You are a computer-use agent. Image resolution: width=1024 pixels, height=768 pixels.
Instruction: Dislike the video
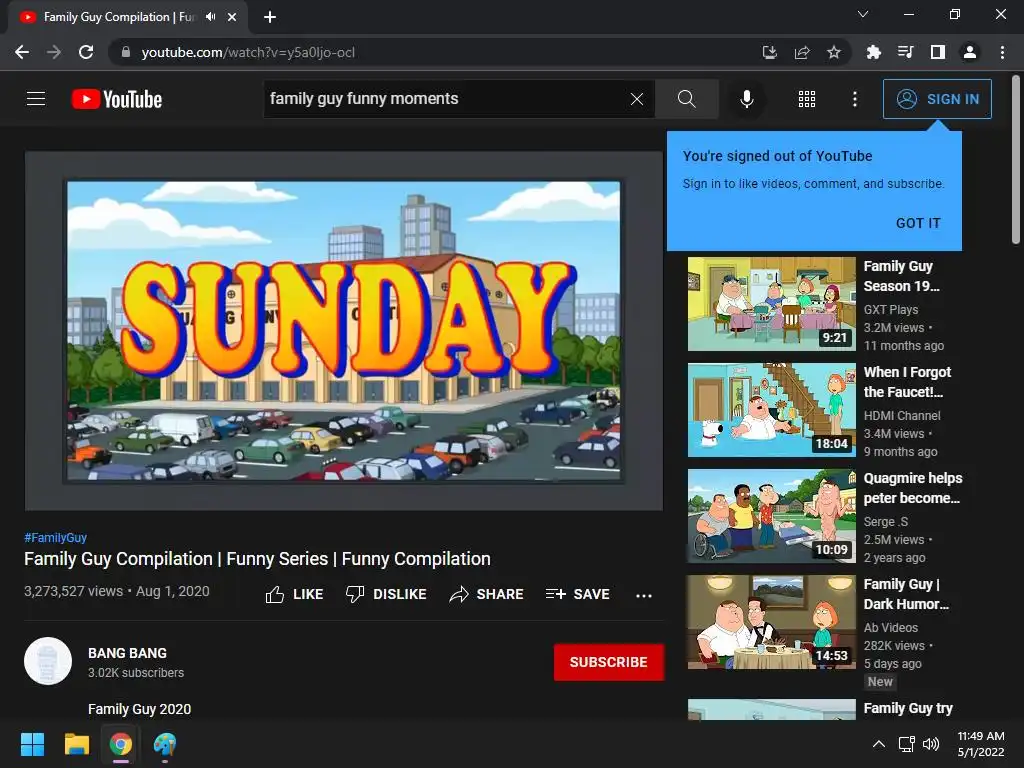[386, 594]
